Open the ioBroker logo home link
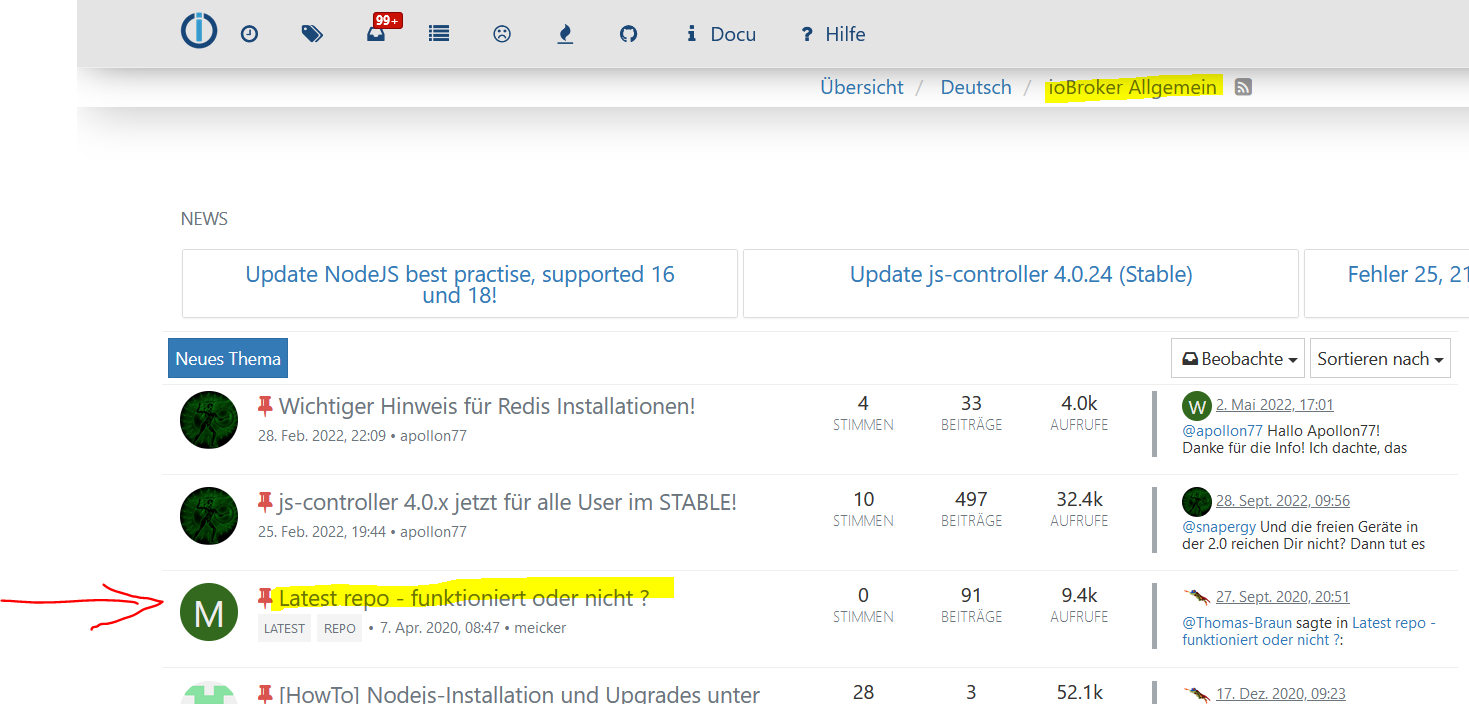This screenshot has height=704, width=1469. pyautogui.click(x=199, y=30)
